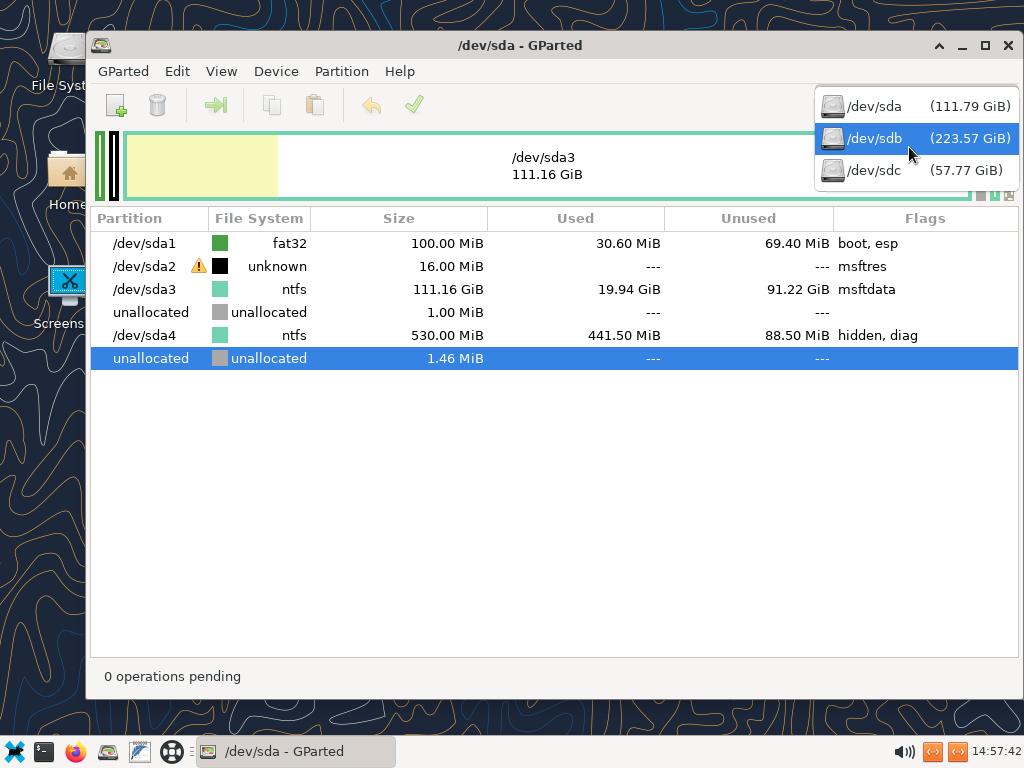This screenshot has height=768, width=1024.
Task: Click the Copy partition toolbar icon
Action: coord(272,105)
